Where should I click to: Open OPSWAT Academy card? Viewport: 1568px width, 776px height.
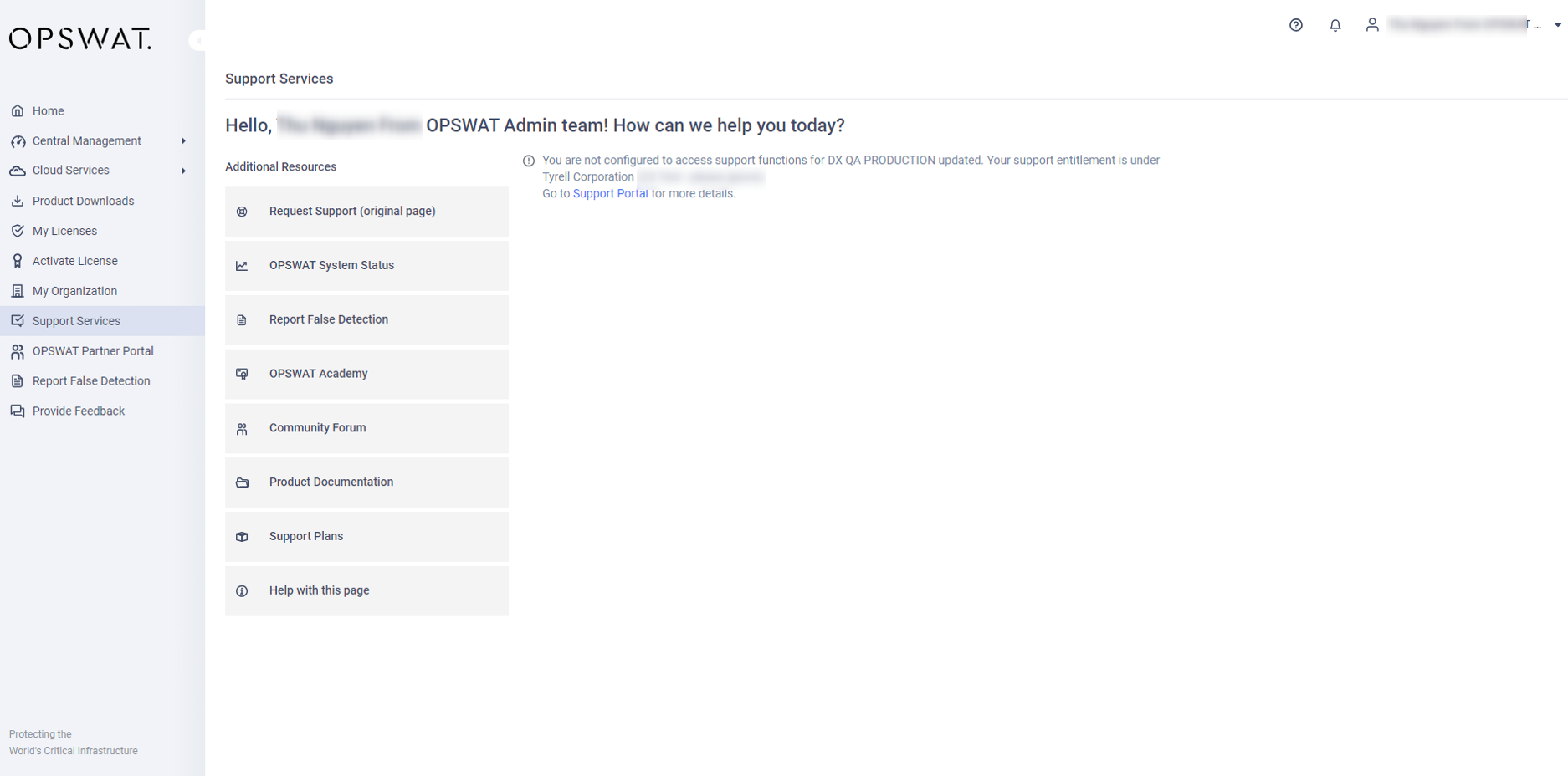[366, 374]
